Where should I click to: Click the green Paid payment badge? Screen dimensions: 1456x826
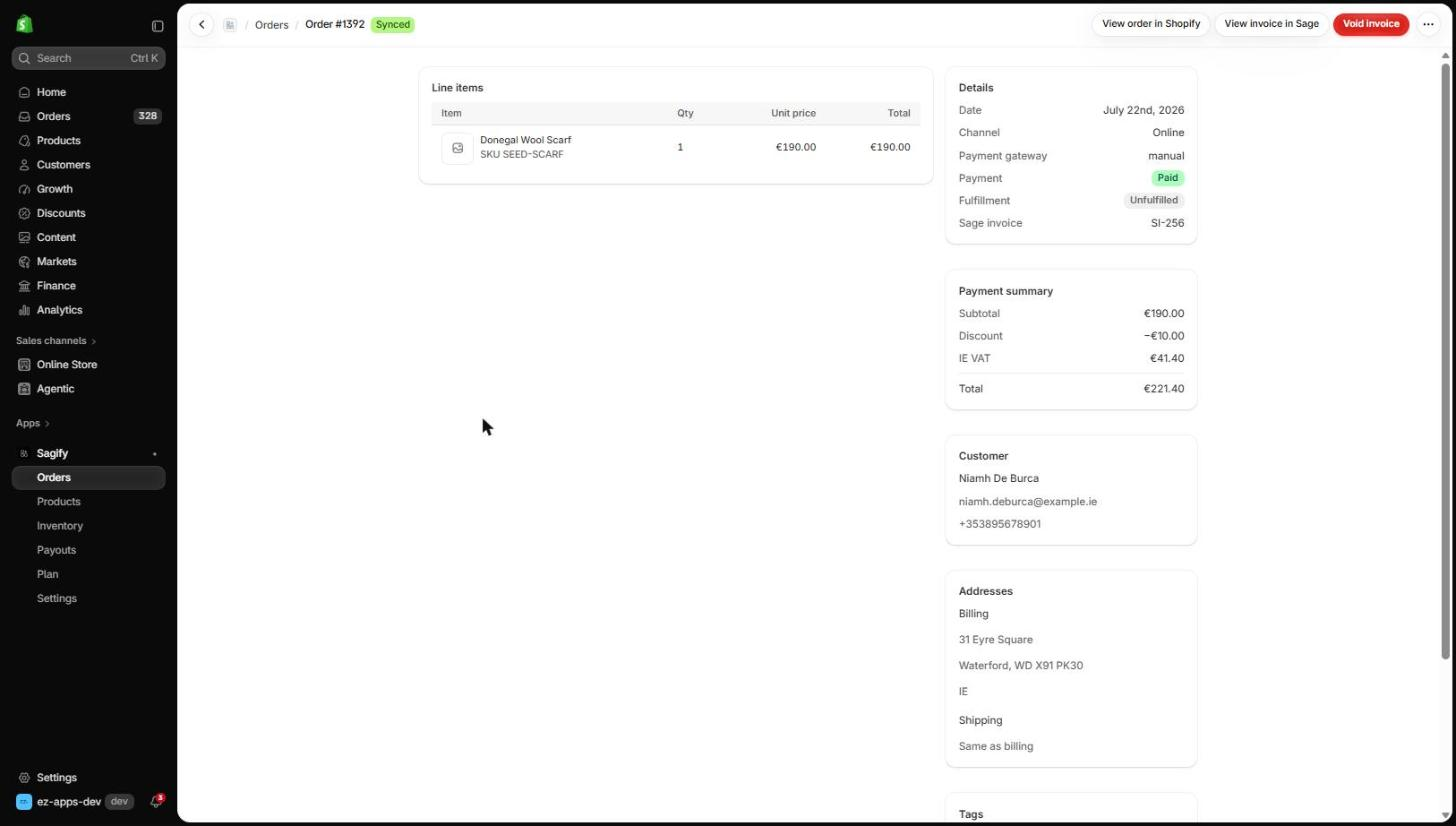1167,178
